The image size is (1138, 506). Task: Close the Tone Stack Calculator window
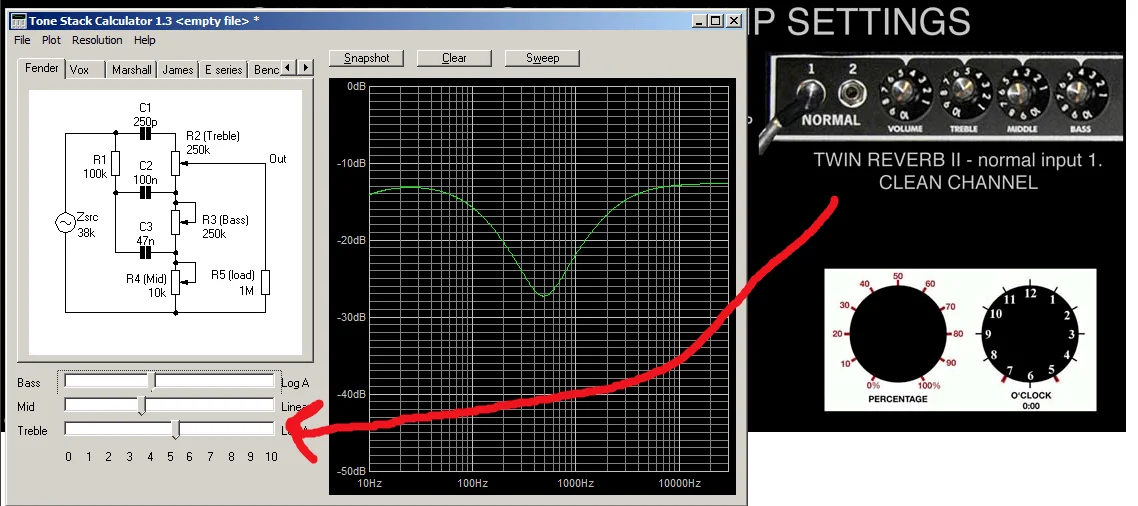pyautogui.click(x=734, y=21)
